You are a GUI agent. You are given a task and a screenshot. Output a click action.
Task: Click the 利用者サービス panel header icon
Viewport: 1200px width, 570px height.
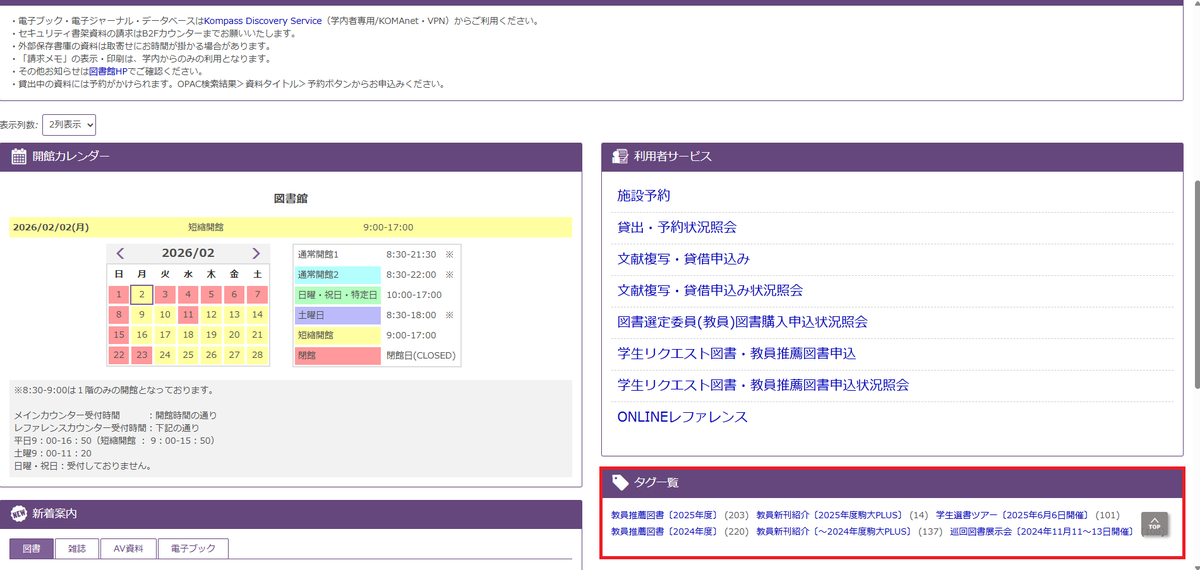pyautogui.click(x=619, y=156)
